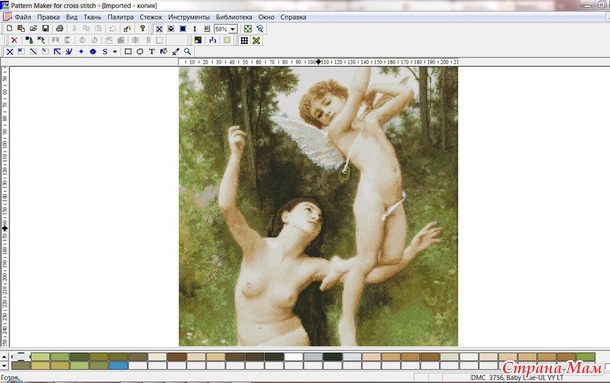This screenshot has height=383, width=610.
Task: Toggle the stitch symbol view X icon
Action: coord(159,29)
